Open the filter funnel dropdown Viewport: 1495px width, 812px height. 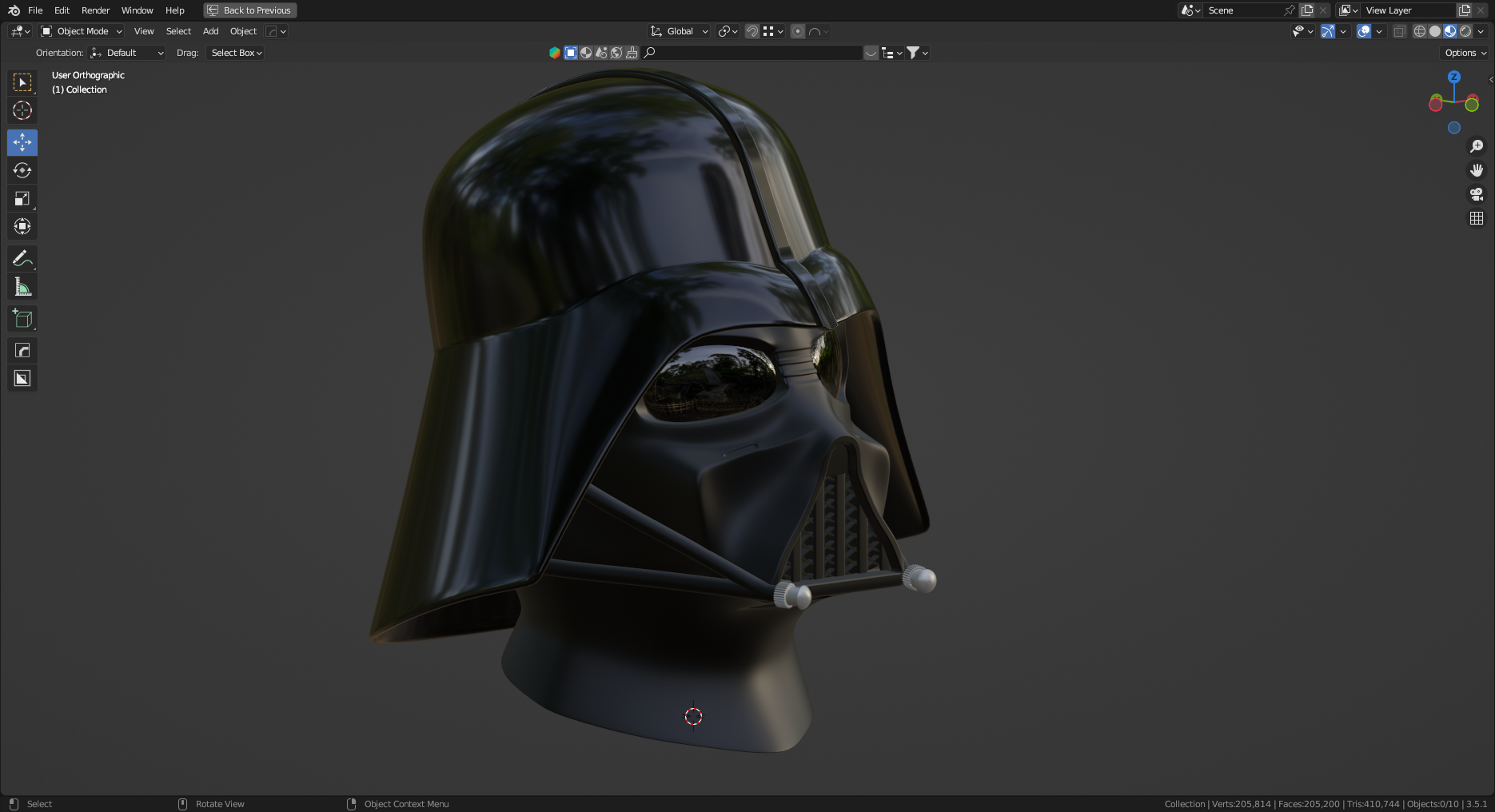click(917, 53)
